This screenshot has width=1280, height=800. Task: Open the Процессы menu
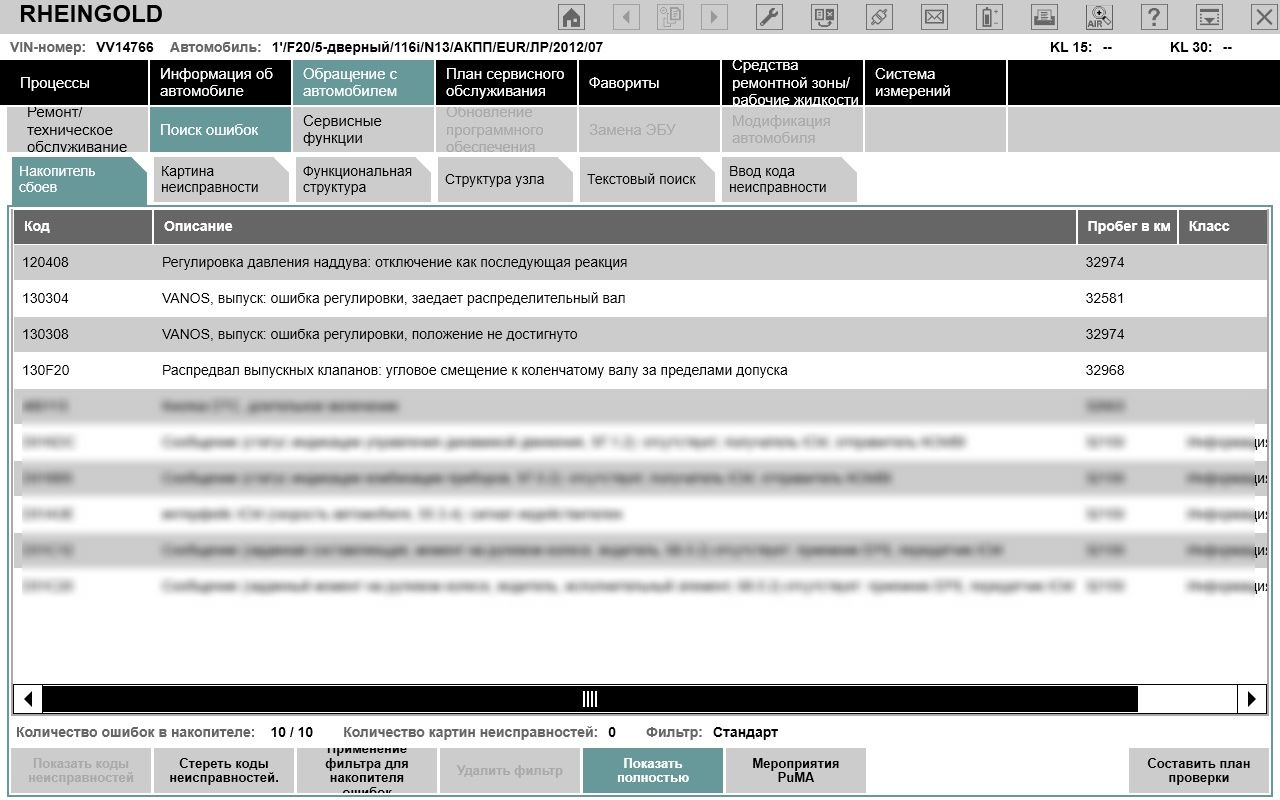[x=76, y=82]
